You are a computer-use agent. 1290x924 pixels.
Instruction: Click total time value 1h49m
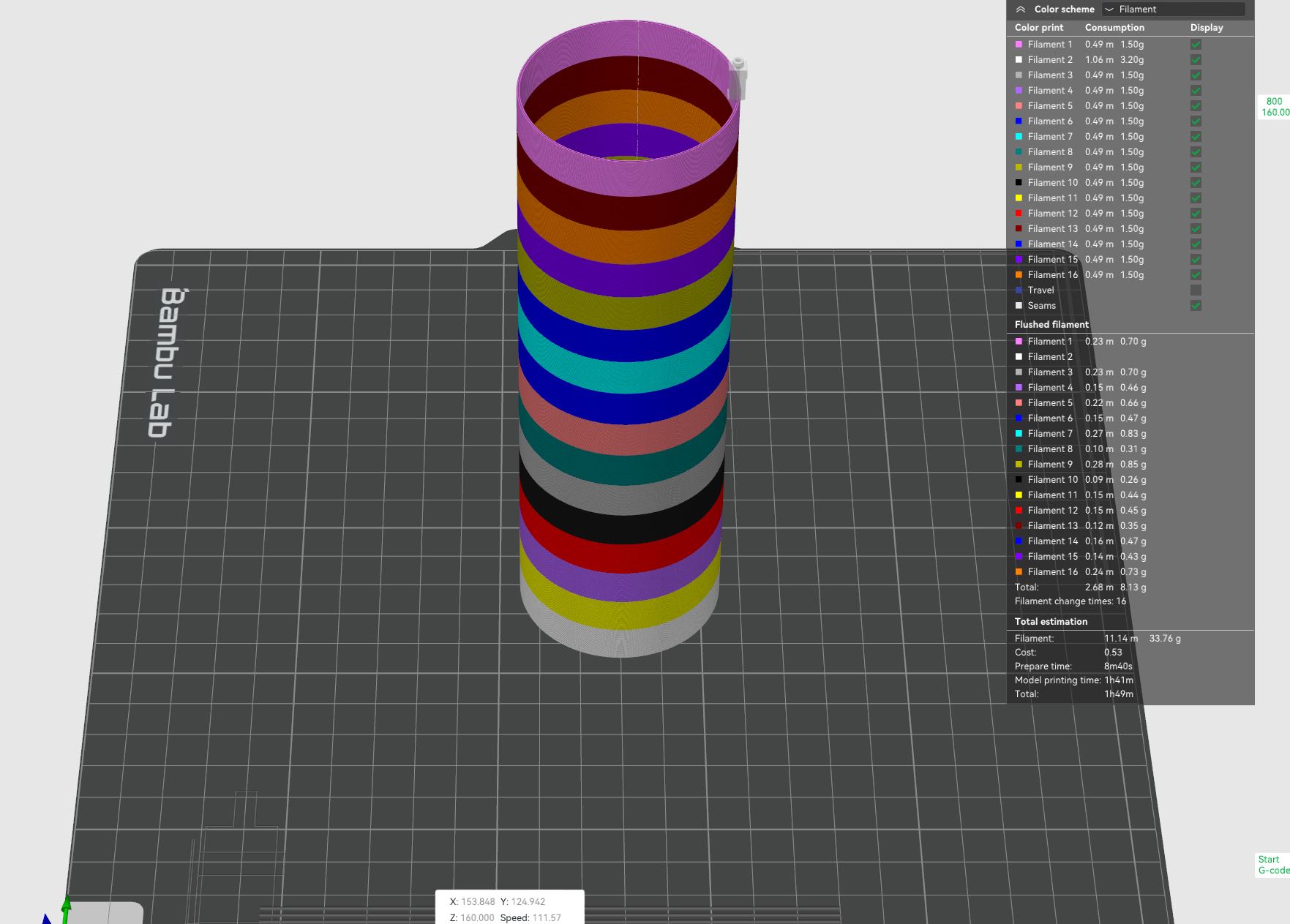[x=1119, y=694]
